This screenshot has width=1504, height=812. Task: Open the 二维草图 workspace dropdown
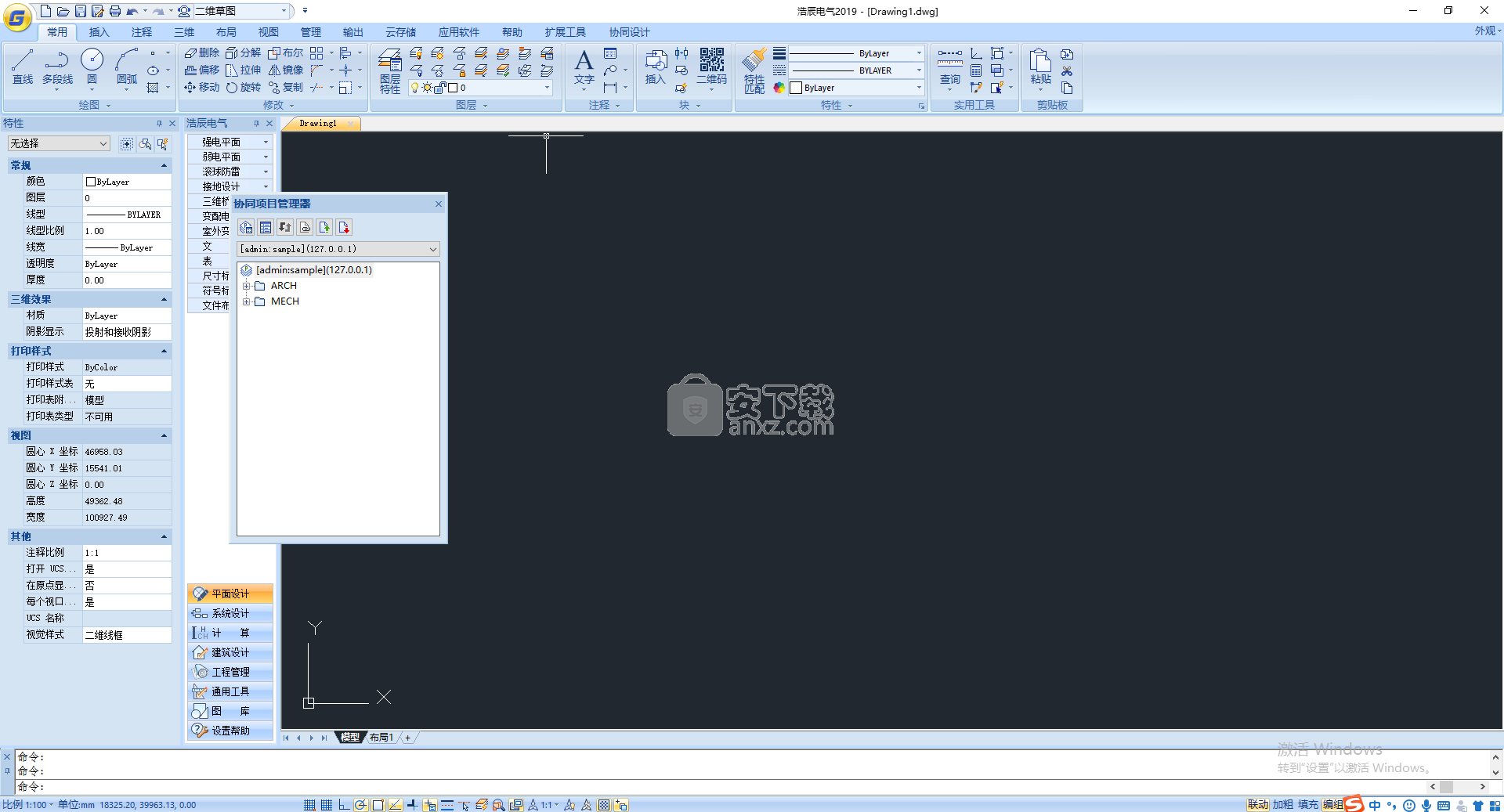[x=242, y=11]
